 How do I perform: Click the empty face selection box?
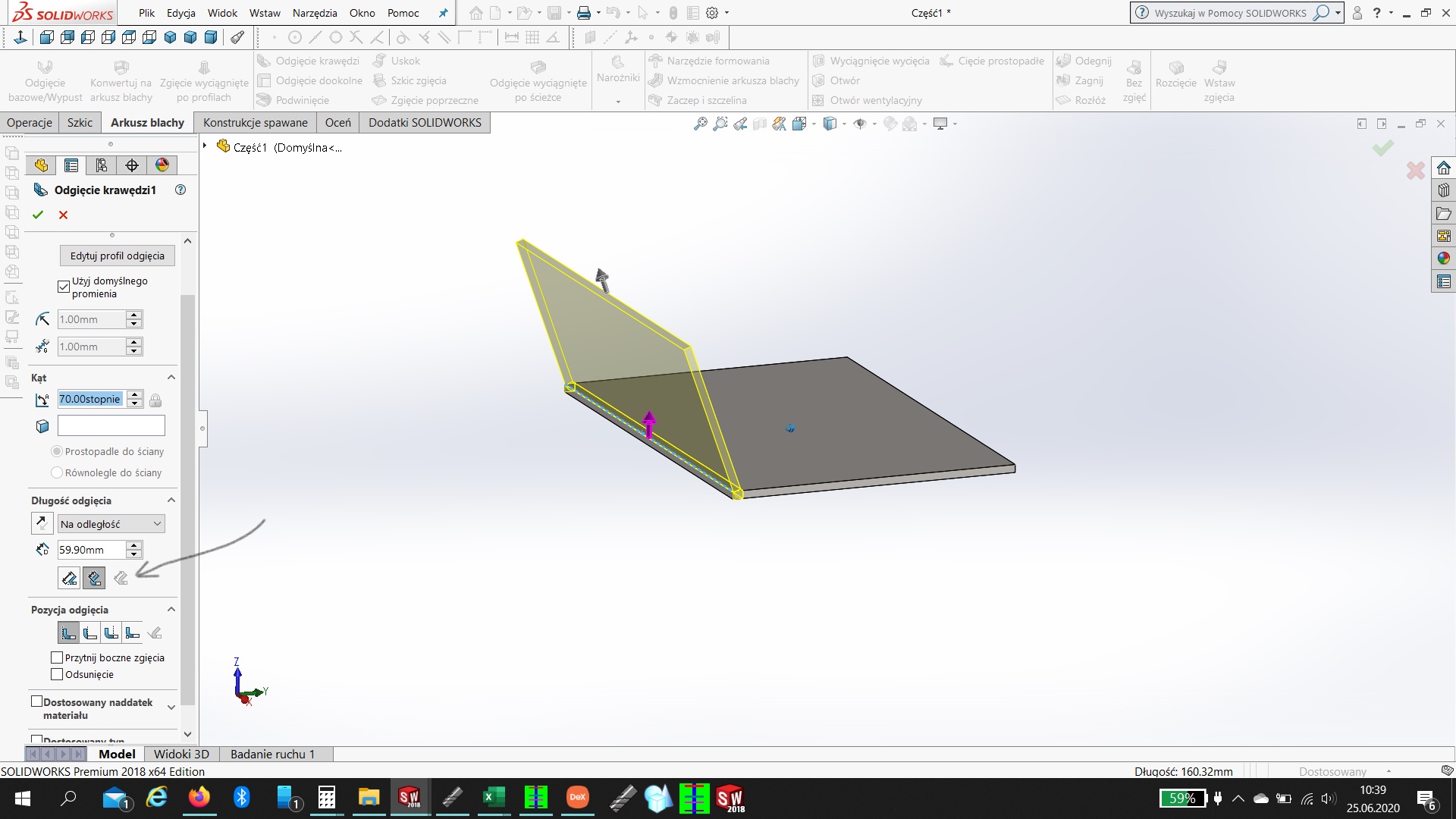coord(111,425)
